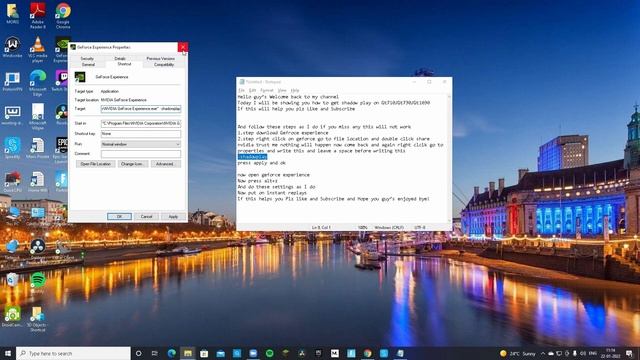Select the QuickCPU desktop icon
This screenshot has height=360, width=640.
coord(12,182)
